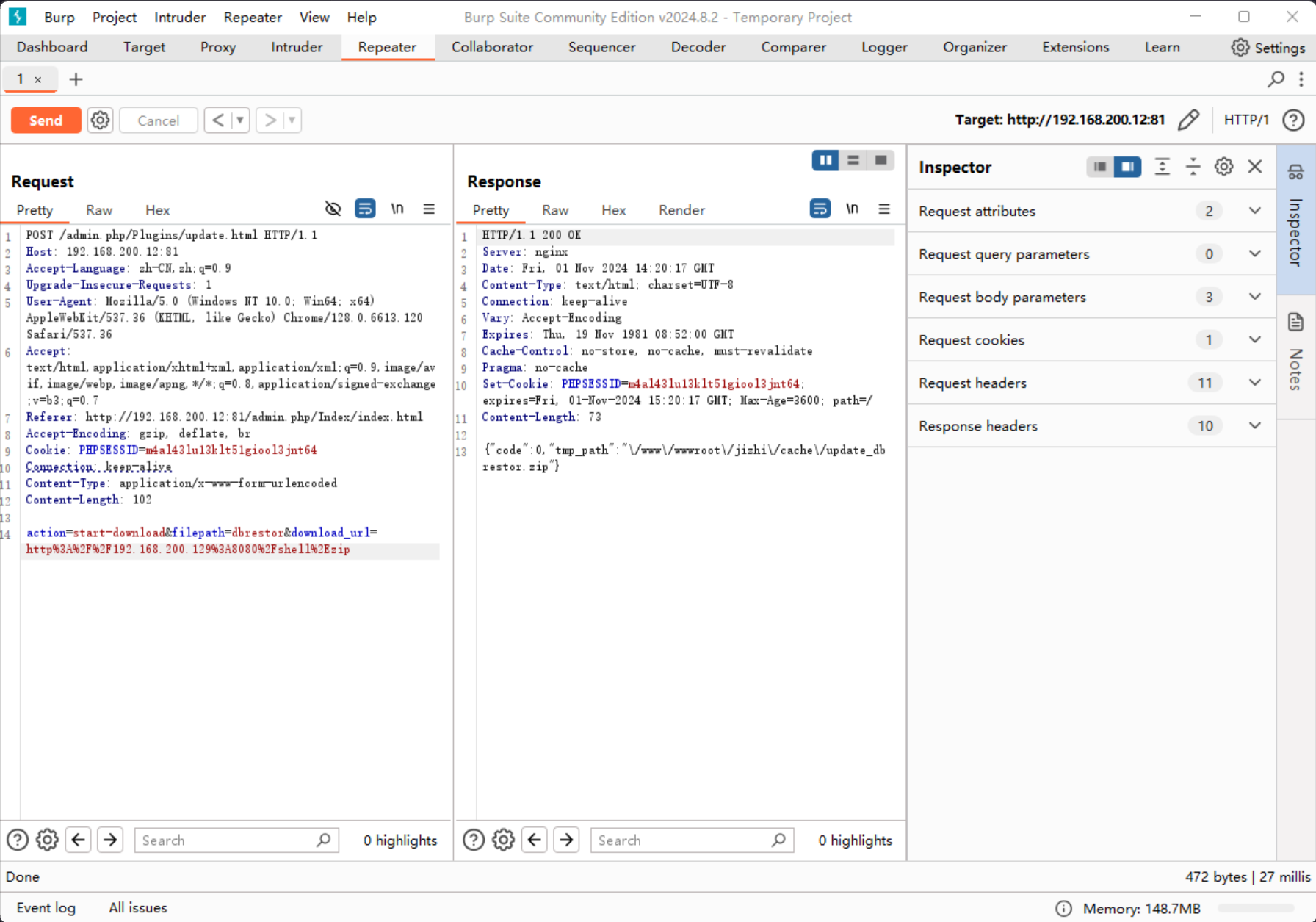Click Response pane help icon at bottom
1316x922 pixels.
point(474,840)
